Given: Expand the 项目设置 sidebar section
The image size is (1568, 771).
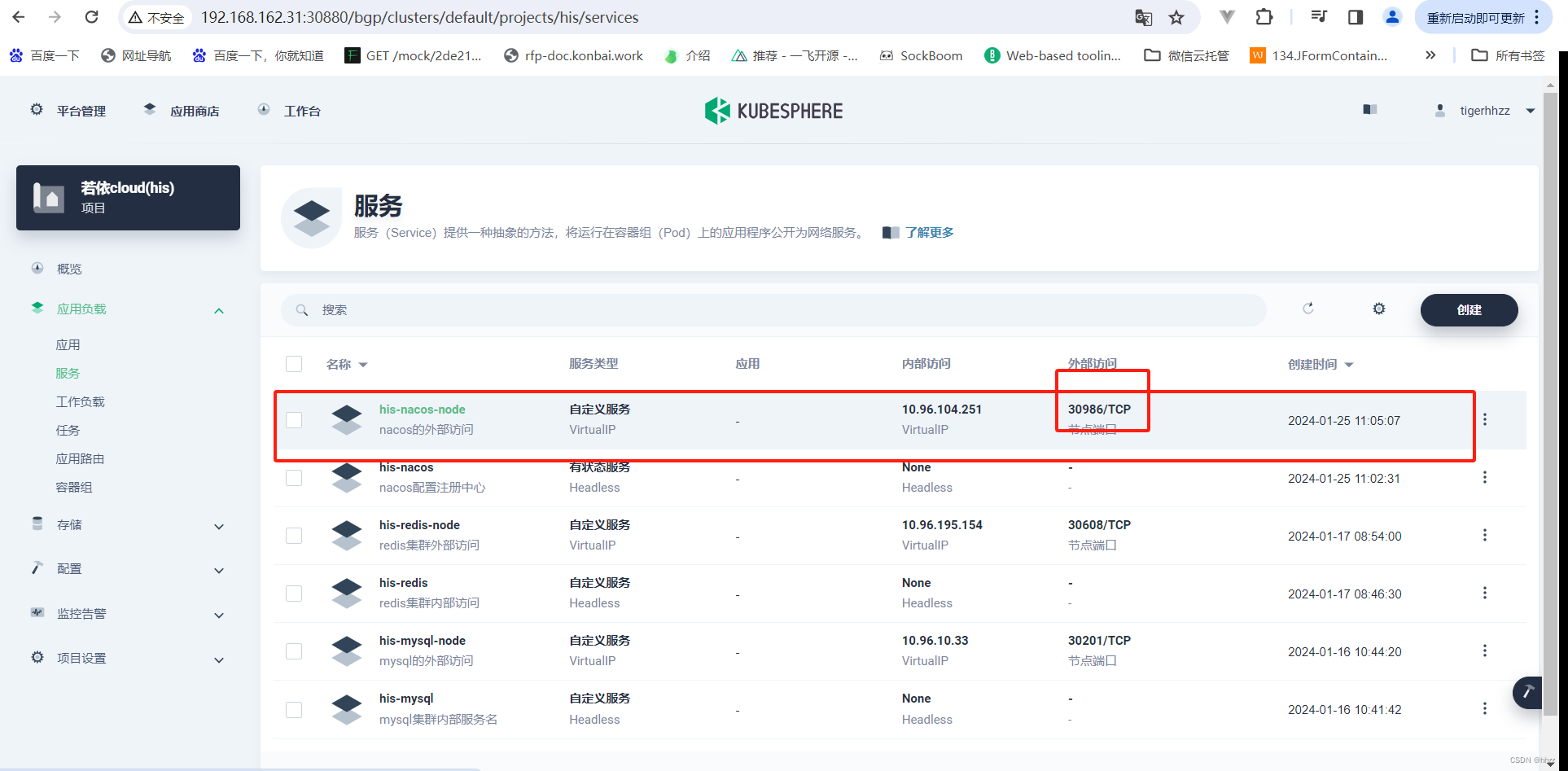Looking at the screenshot, I should click(219, 660).
